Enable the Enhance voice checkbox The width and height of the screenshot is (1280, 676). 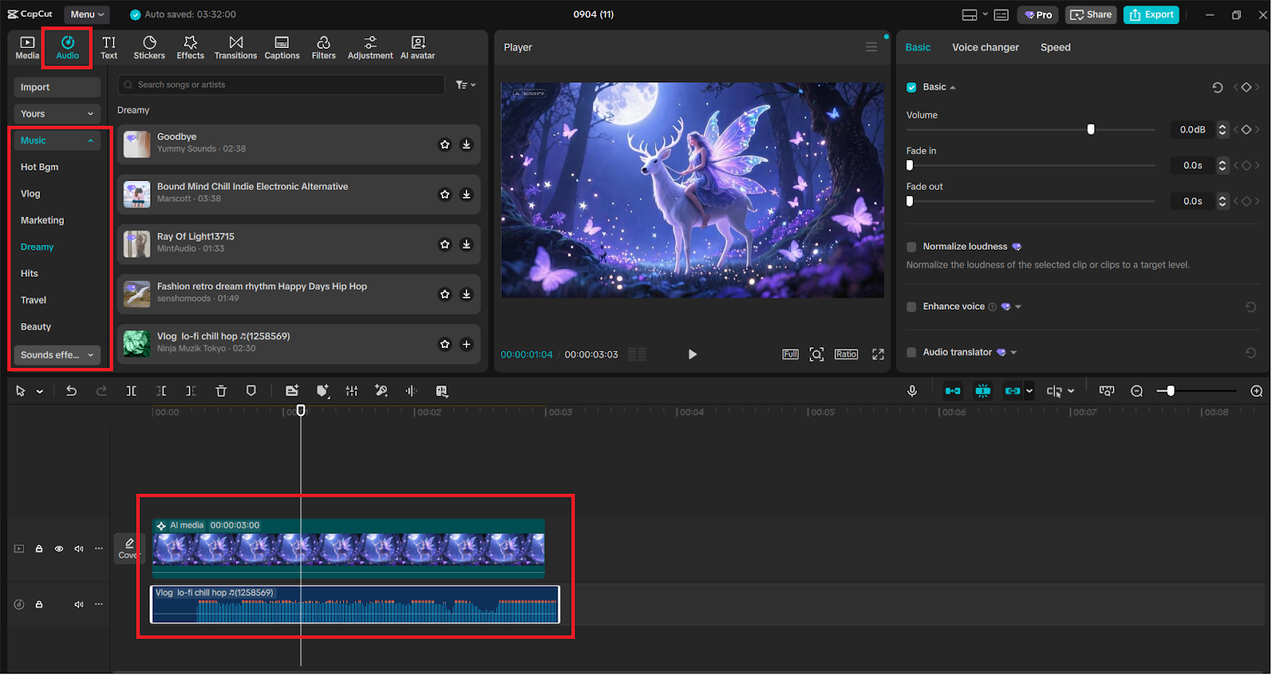tap(911, 307)
